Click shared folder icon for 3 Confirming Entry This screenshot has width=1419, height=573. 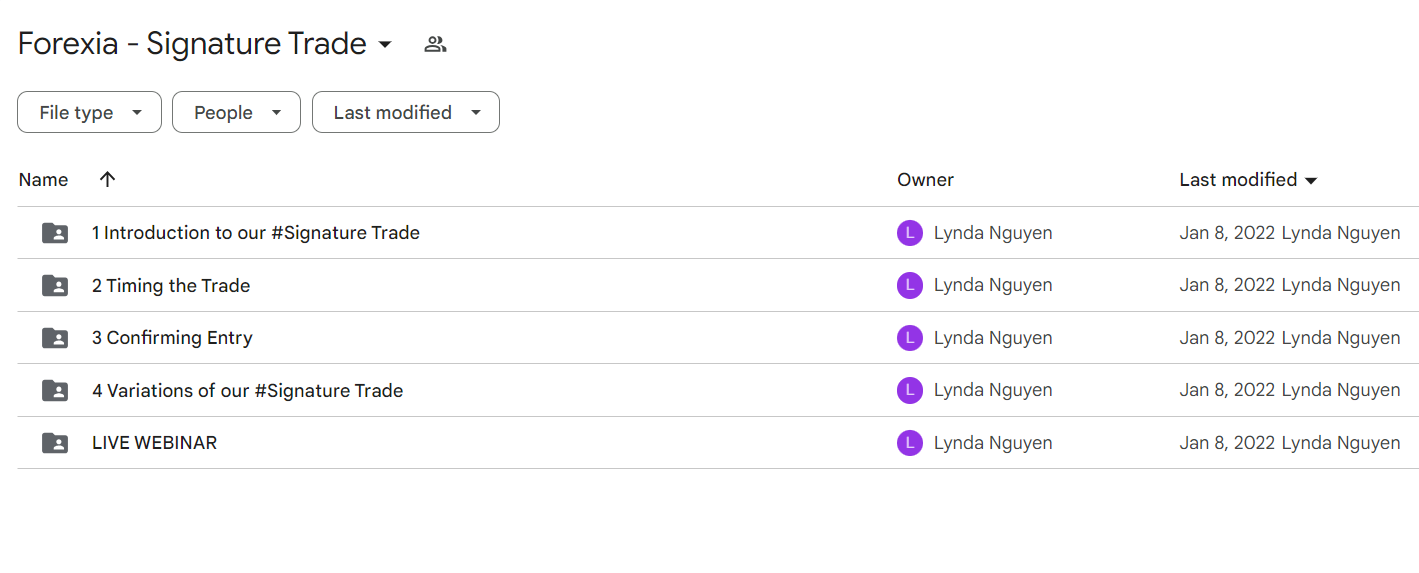(x=55, y=338)
